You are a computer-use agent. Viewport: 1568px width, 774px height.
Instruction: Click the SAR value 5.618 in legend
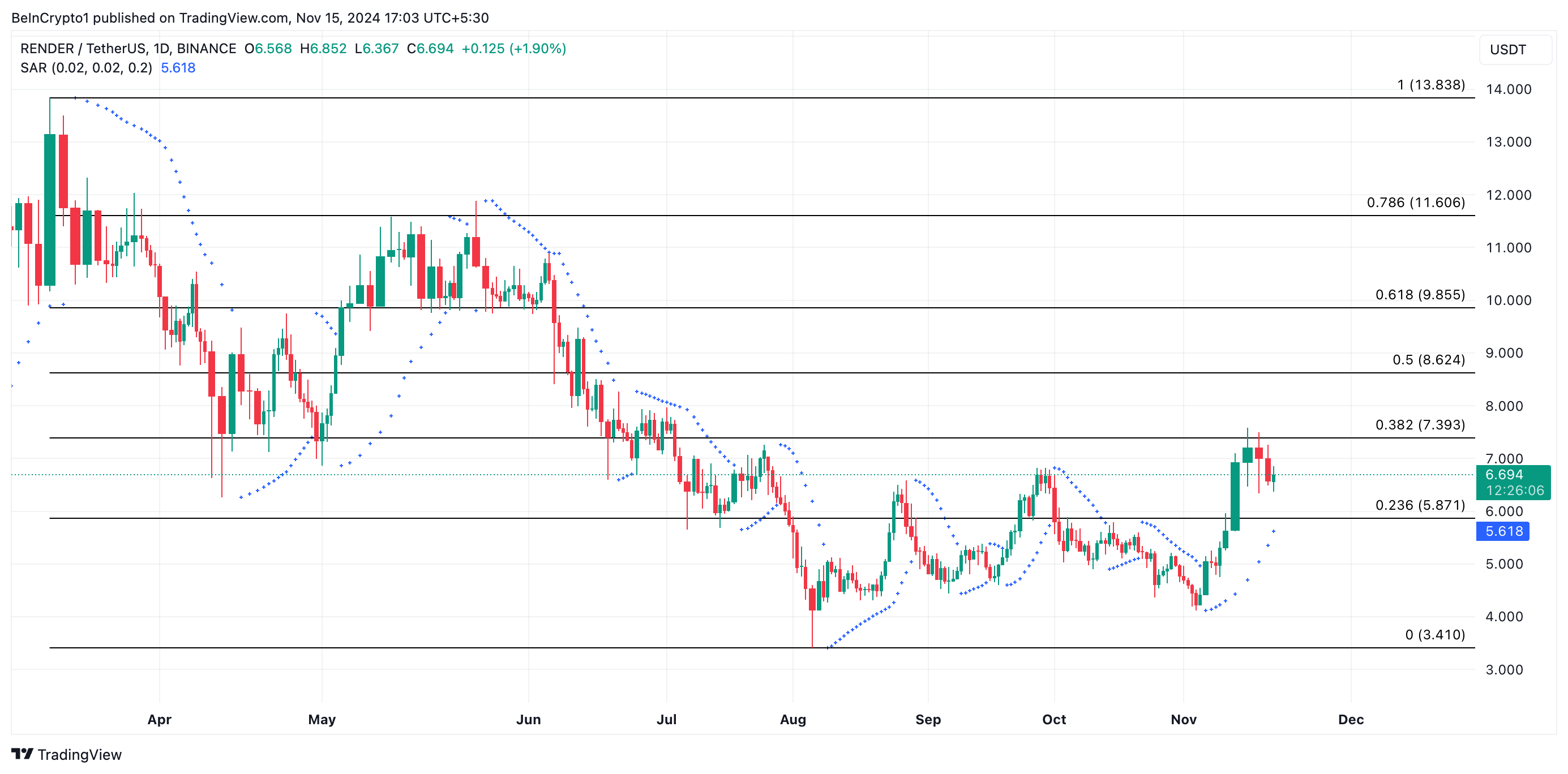tap(178, 67)
